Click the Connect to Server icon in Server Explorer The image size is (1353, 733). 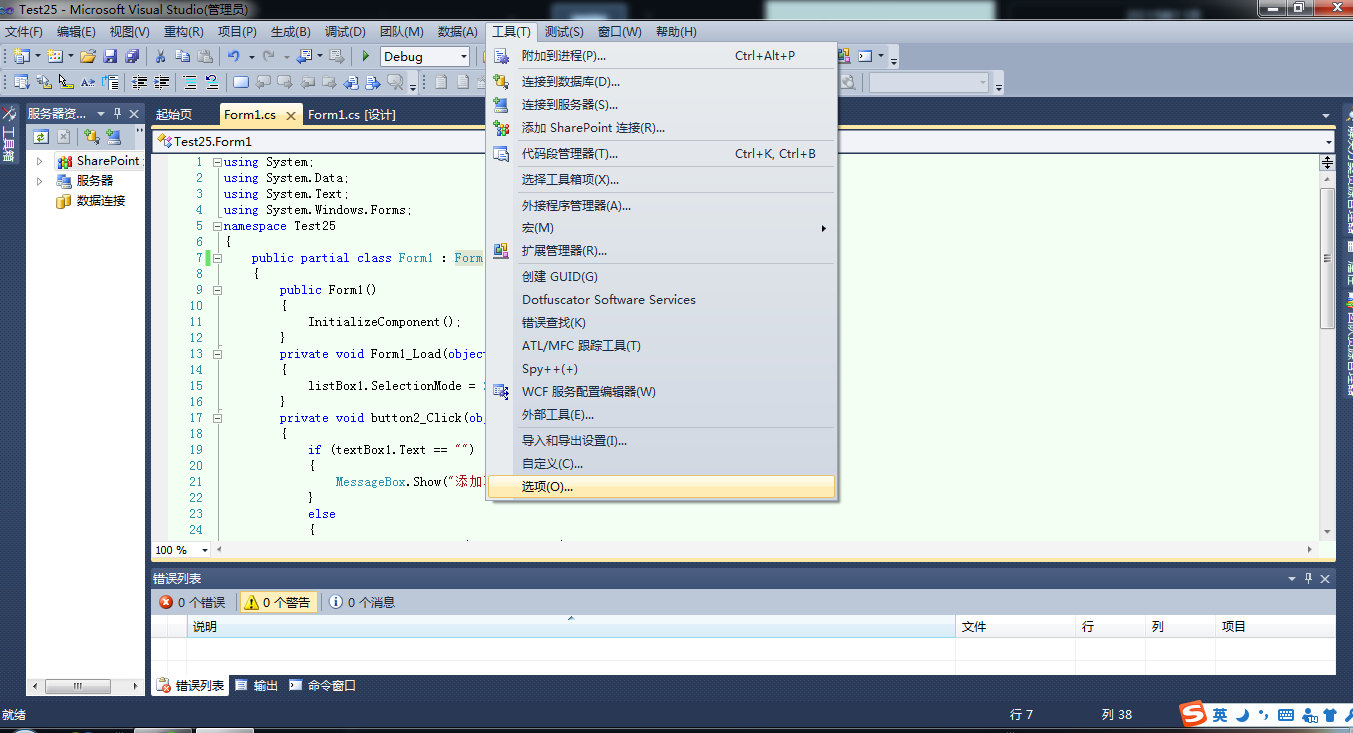[113, 137]
